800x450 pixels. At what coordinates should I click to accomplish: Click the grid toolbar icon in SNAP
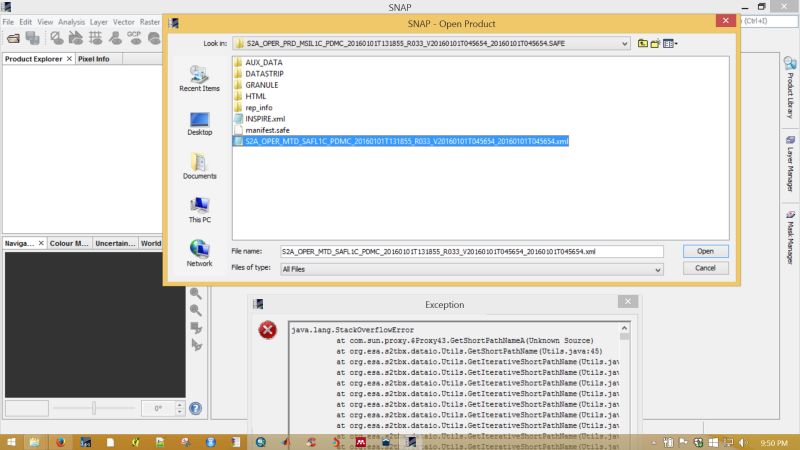pyautogui.click(x=95, y=38)
